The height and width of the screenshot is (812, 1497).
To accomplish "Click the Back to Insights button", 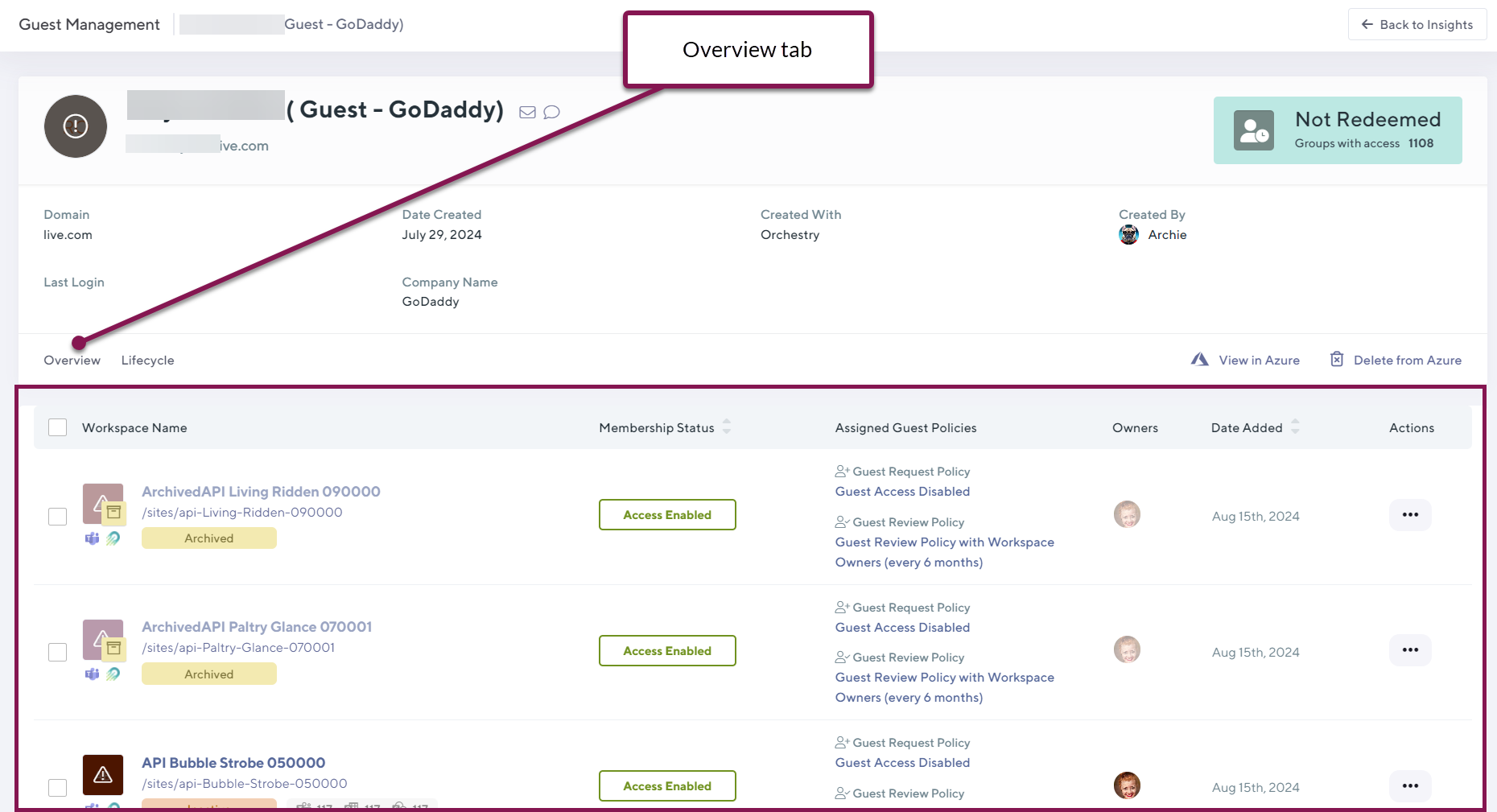I will click(x=1417, y=25).
